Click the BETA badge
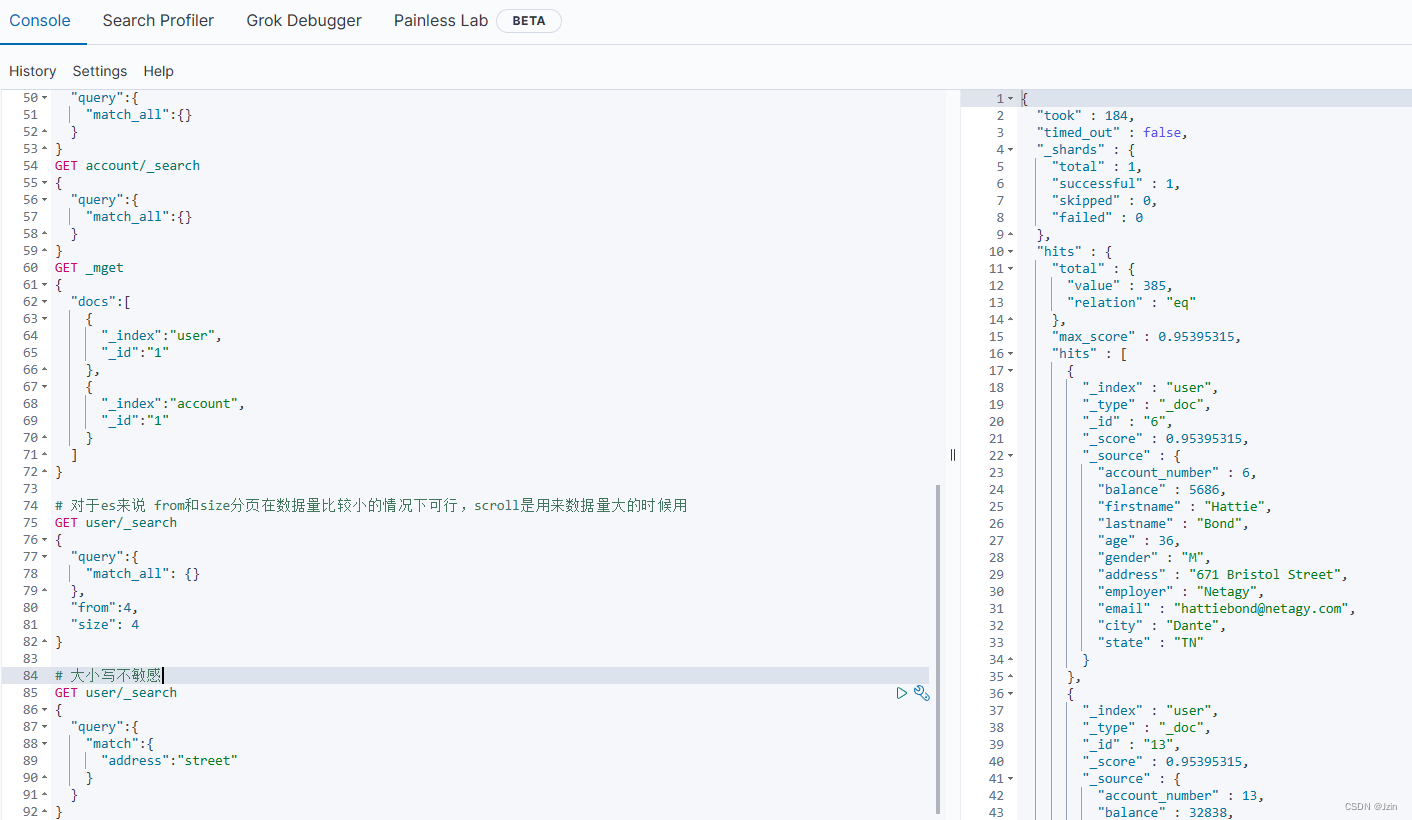 pyautogui.click(x=529, y=20)
